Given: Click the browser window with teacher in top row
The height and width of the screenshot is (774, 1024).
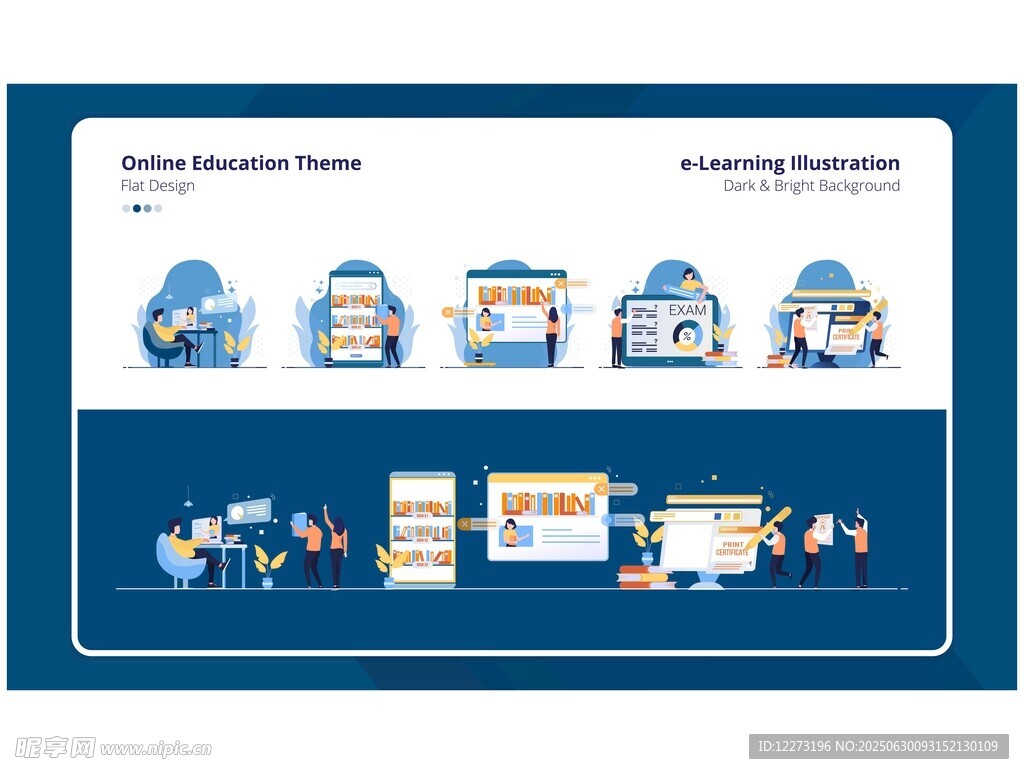Looking at the screenshot, I should click(x=516, y=306).
